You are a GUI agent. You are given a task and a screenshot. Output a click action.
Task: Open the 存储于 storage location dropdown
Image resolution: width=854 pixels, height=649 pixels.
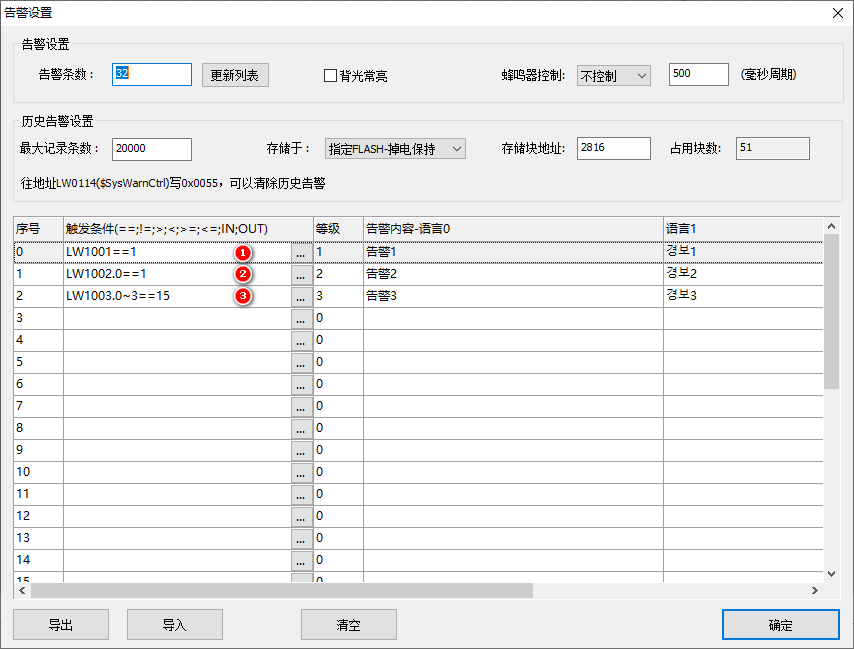click(x=396, y=149)
